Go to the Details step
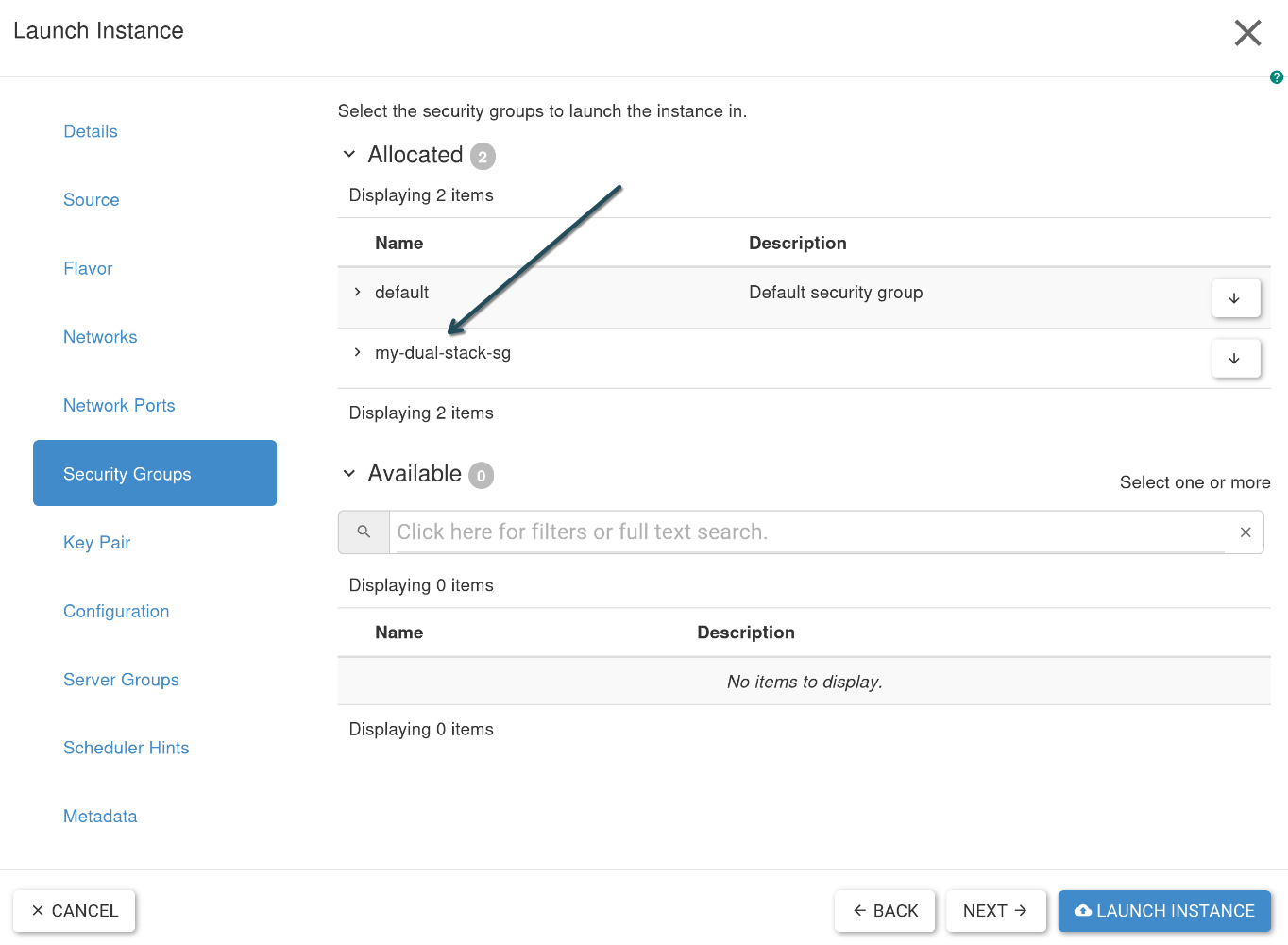Image resolution: width=1288 pixels, height=945 pixels. pyautogui.click(x=91, y=131)
